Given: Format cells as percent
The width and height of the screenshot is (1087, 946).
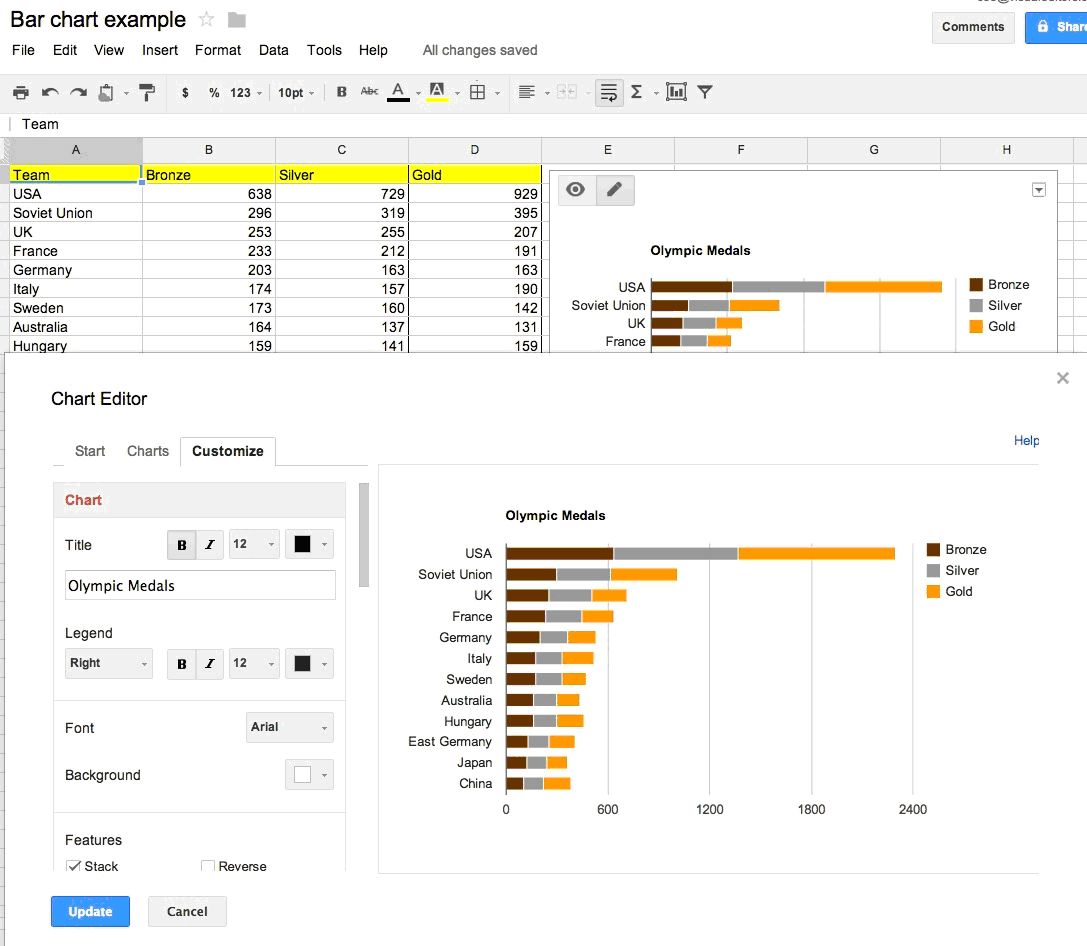Looking at the screenshot, I should coord(214,92).
